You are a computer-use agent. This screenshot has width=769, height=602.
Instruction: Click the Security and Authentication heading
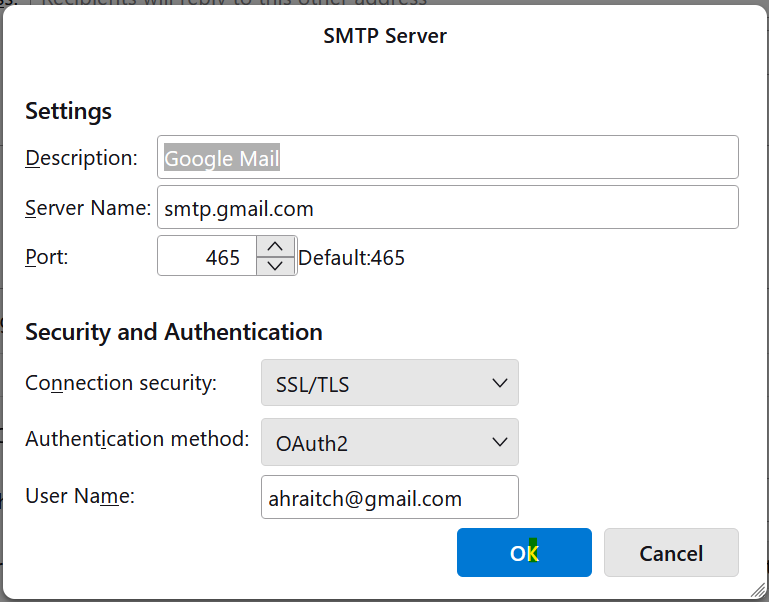[174, 332]
